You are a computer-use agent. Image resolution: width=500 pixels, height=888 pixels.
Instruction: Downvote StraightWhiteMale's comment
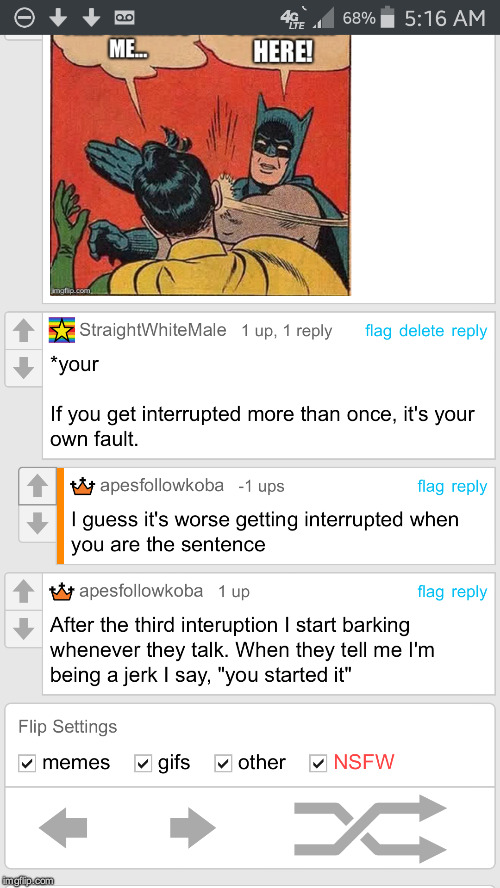coord(23,369)
